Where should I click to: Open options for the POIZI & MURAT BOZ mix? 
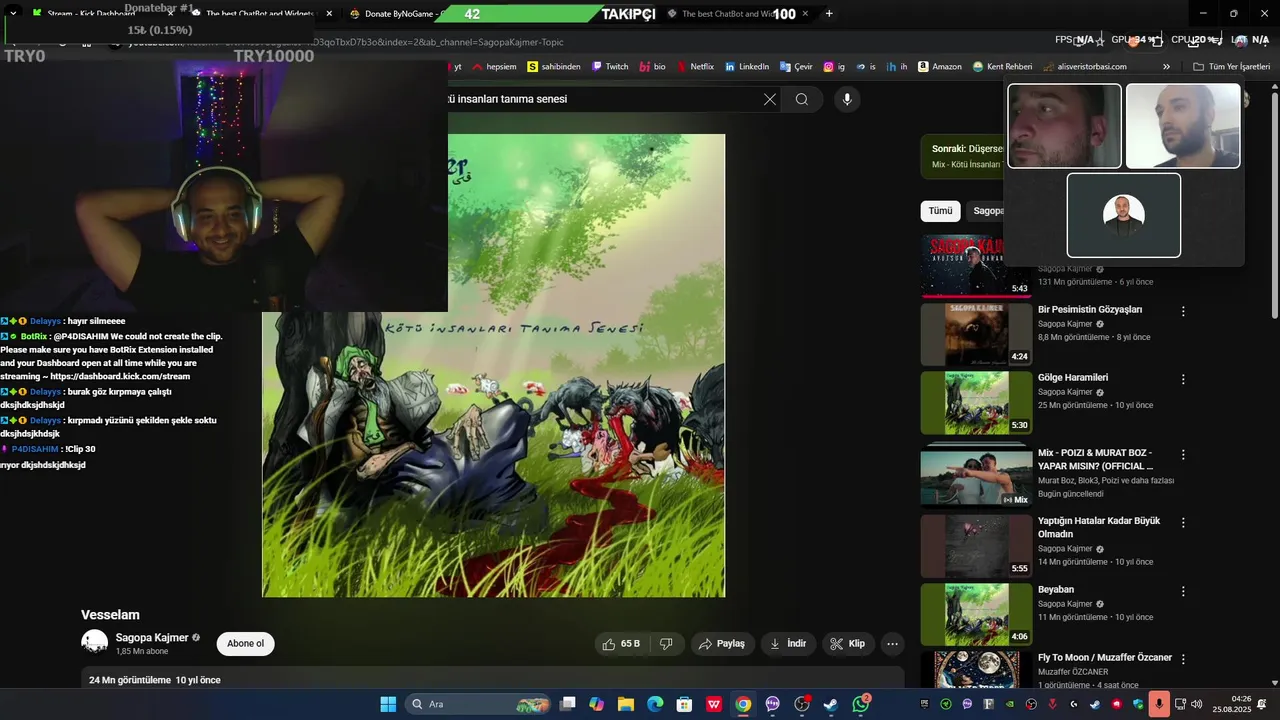coord(1183,454)
